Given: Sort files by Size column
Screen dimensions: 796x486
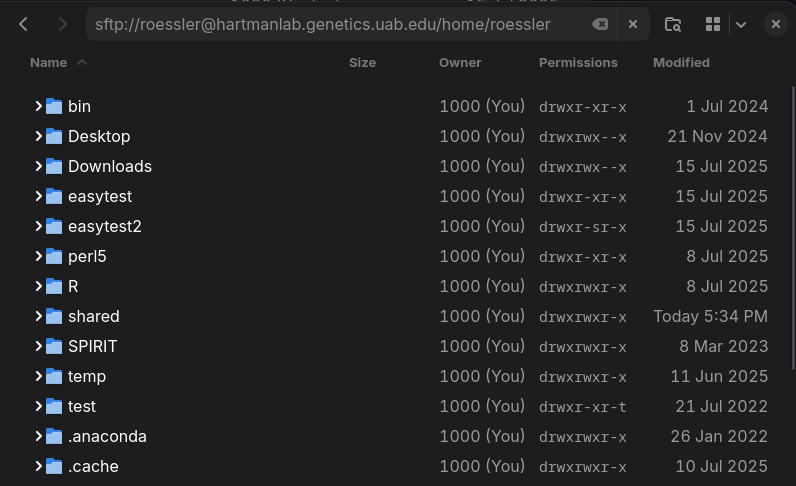Looking at the screenshot, I should point(362,62).
